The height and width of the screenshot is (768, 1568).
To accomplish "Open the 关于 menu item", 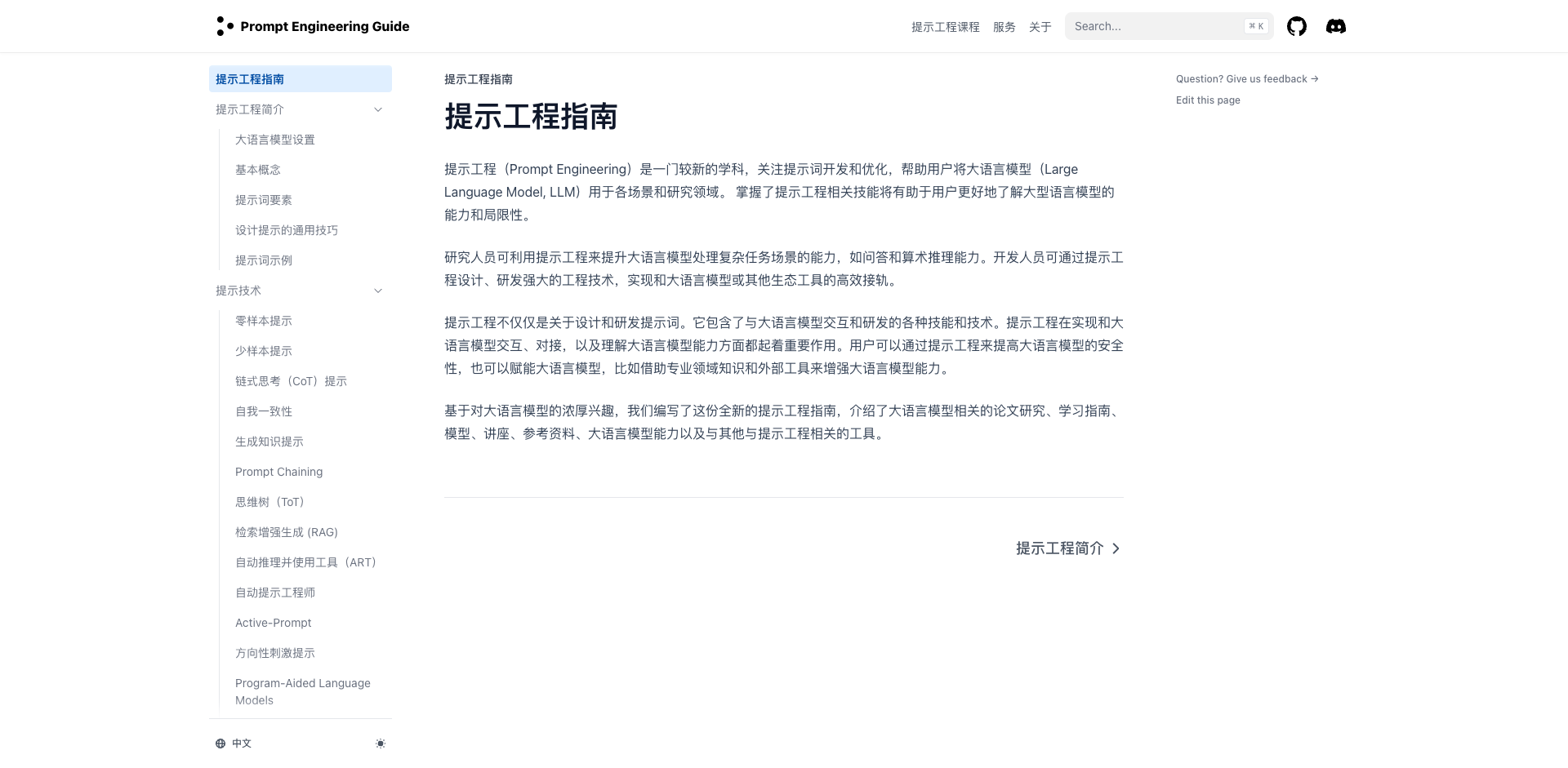I will pos(1040,27).
